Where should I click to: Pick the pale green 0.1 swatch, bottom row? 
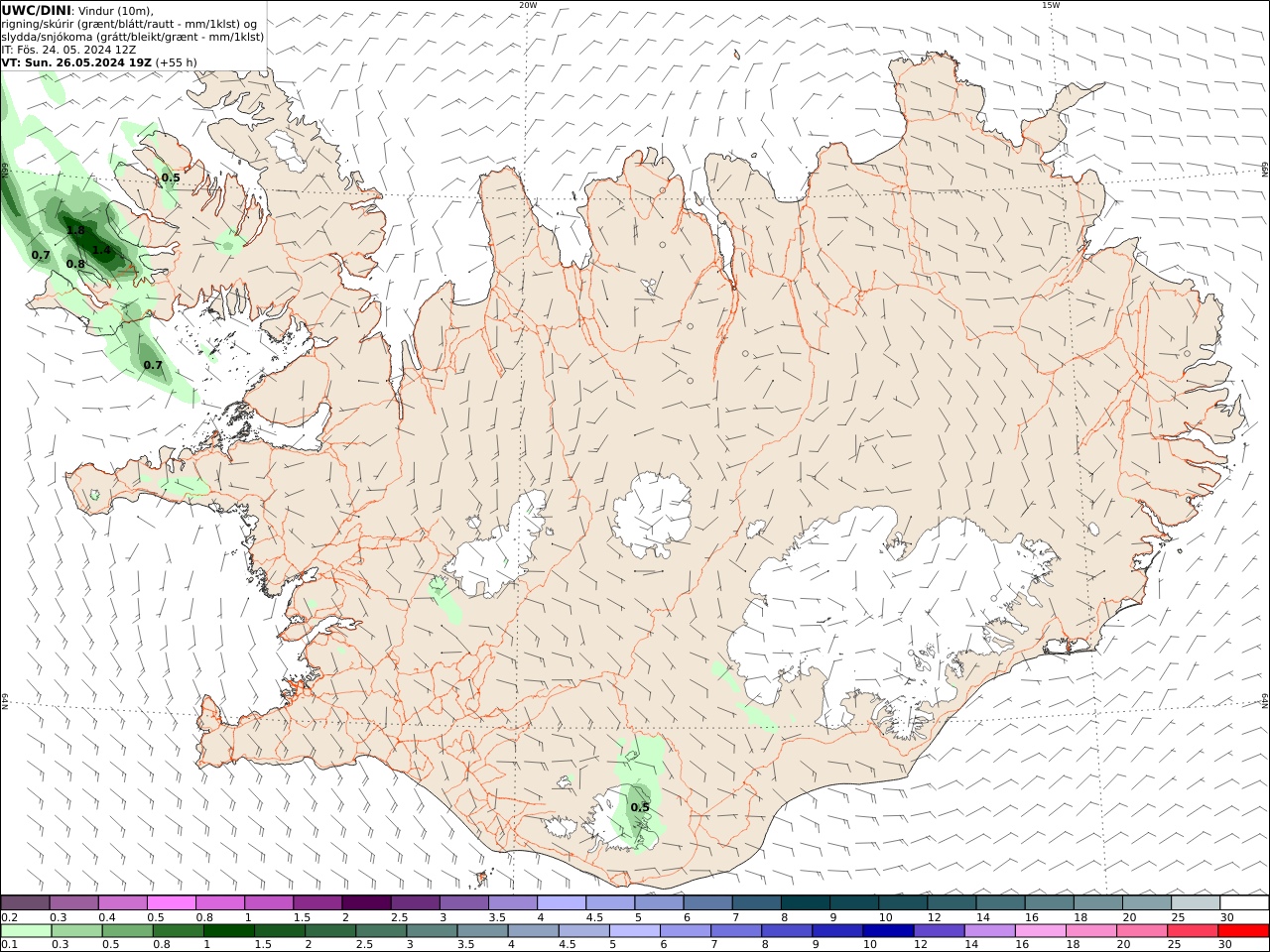pyautogui.click(x=26, y=931)
